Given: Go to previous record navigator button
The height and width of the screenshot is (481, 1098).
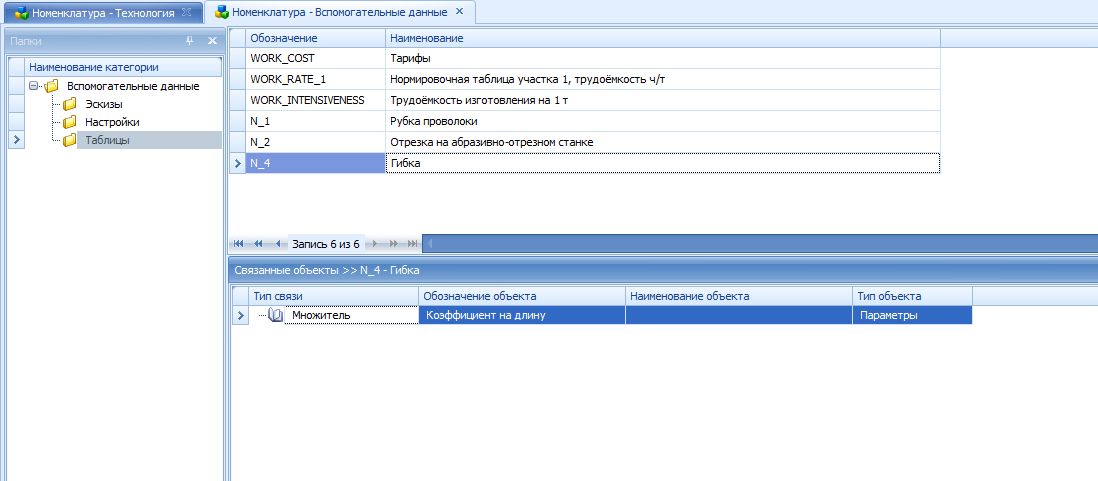Looking at the screenshot, I should [x=277, y=244].
